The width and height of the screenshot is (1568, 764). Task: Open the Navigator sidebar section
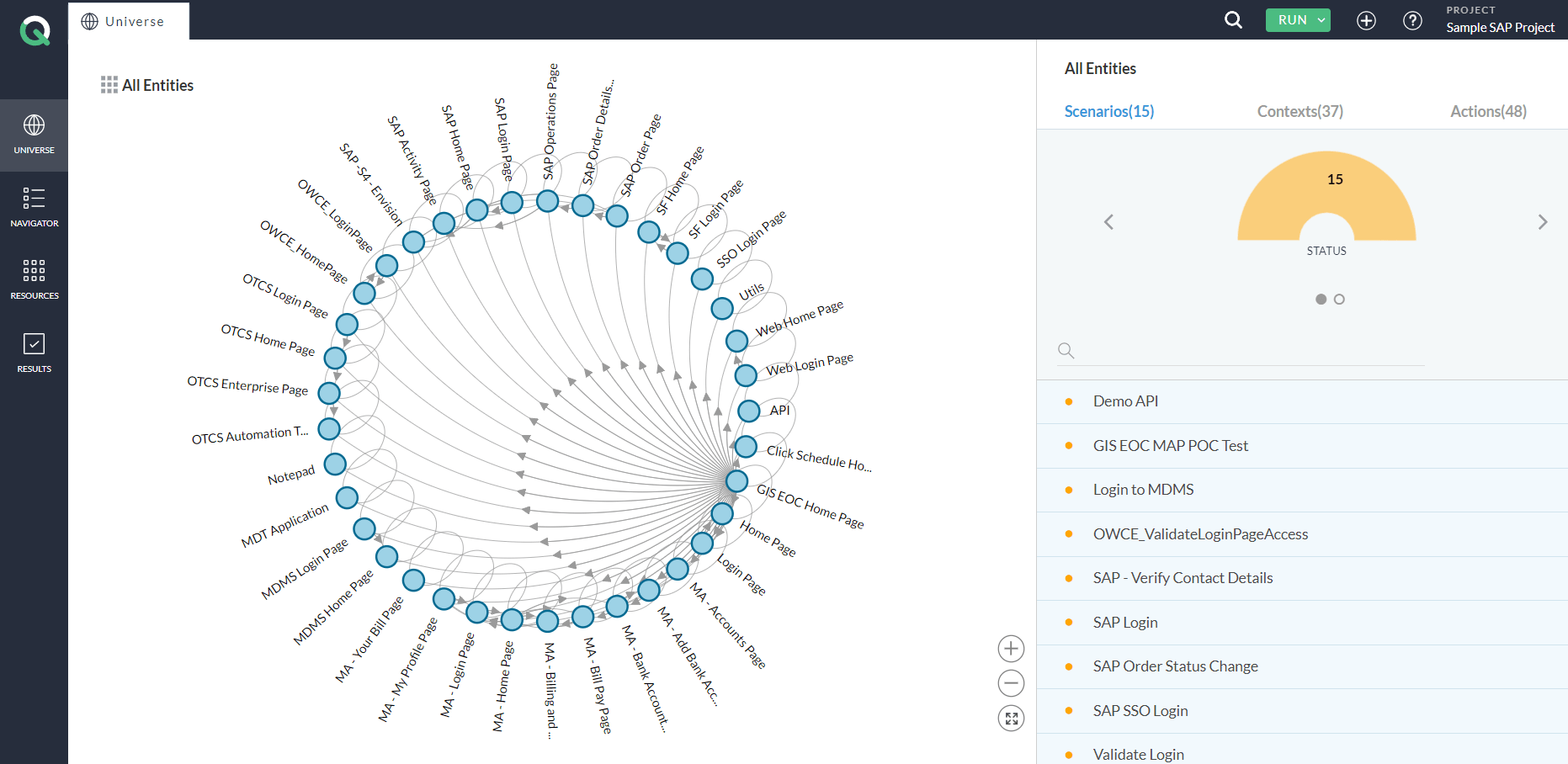pos(34,208)
